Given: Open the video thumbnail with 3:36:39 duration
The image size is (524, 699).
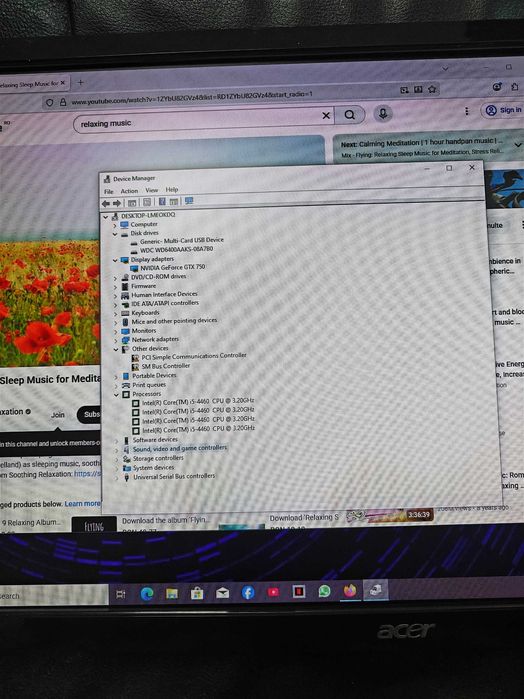Looking at the screenshot, I should (389, 515).
